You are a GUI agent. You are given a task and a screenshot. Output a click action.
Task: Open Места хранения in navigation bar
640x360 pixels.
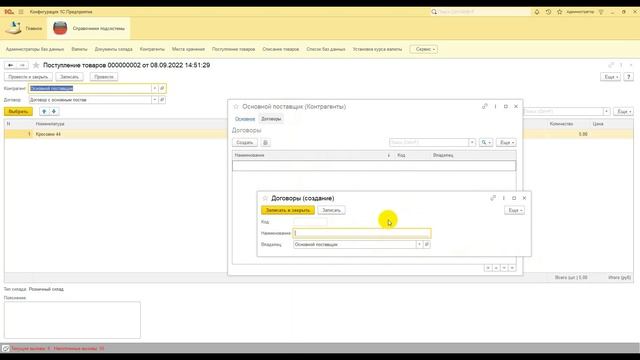[x=188, y=49]
